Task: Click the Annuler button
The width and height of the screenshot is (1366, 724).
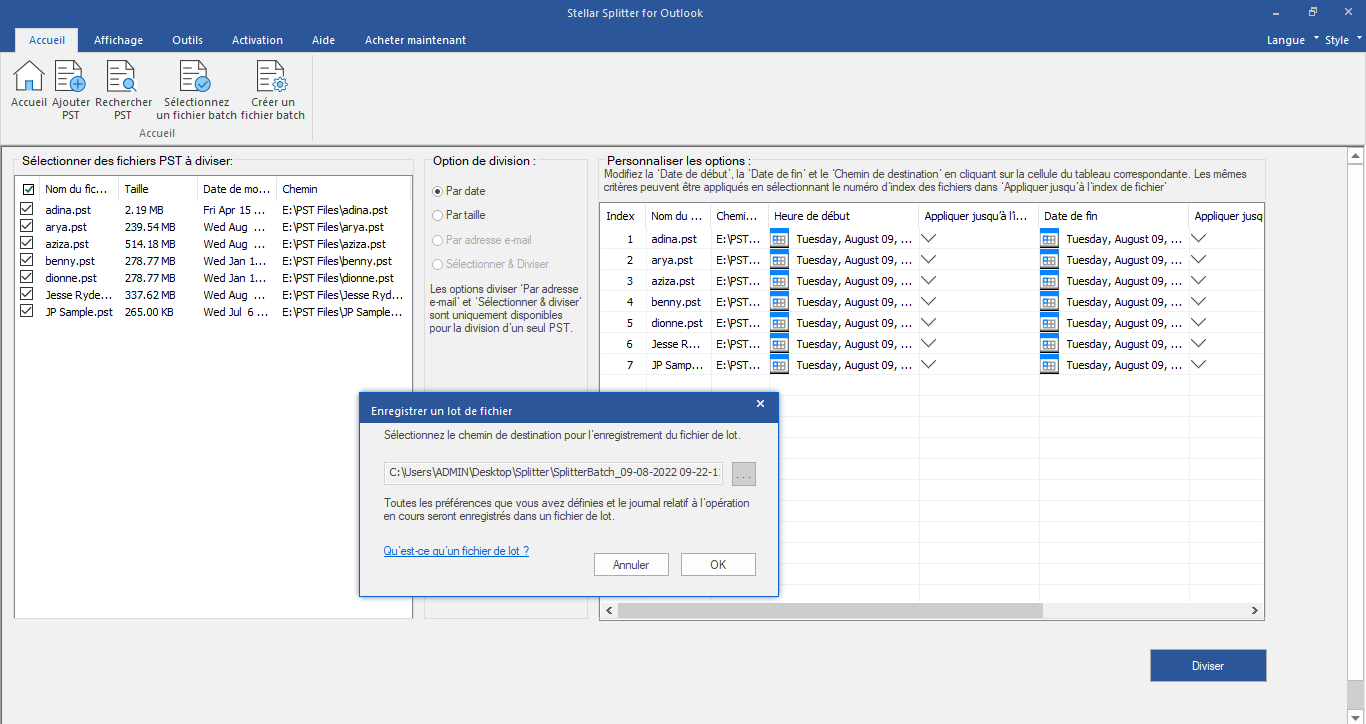Action: point(631,565)
